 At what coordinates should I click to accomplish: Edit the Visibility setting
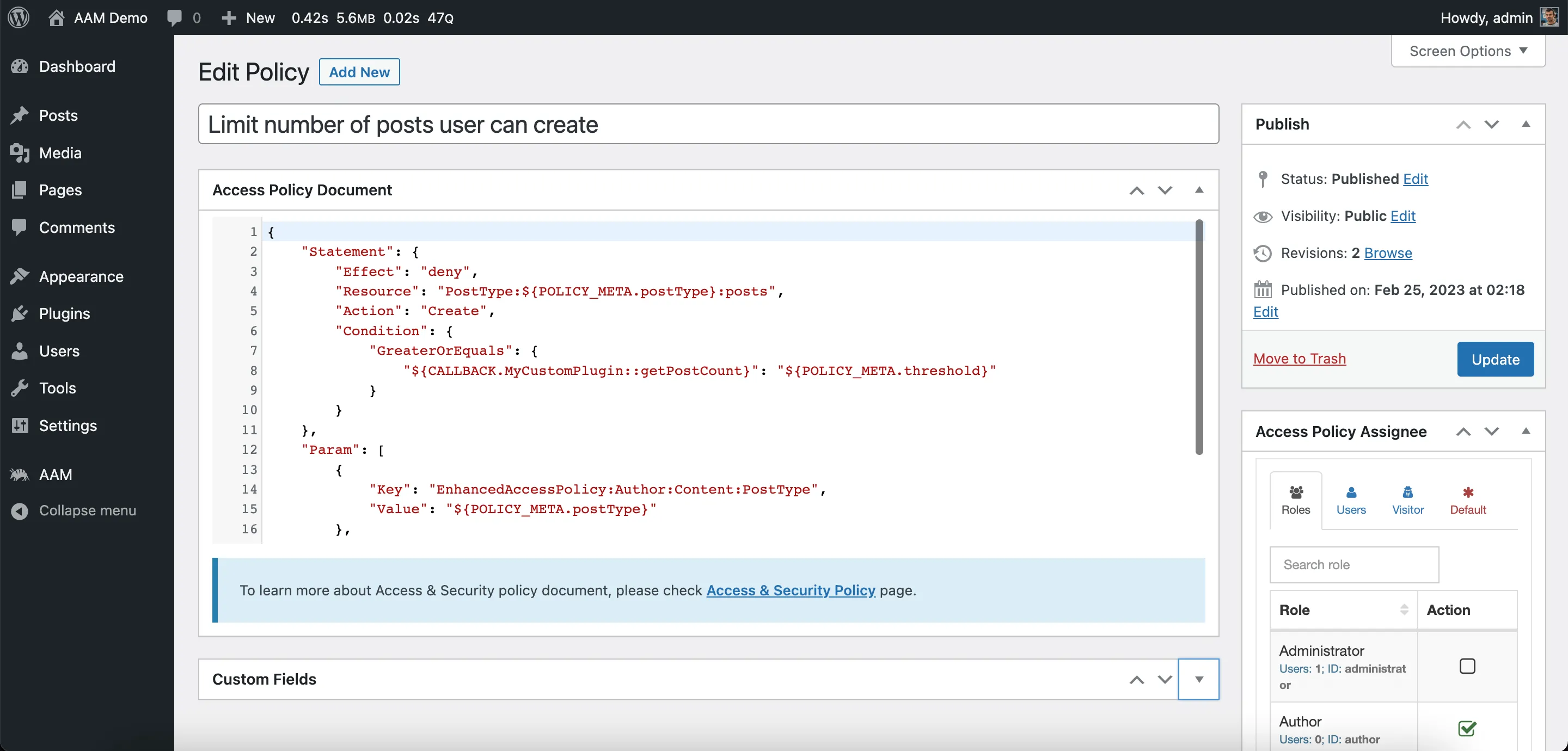pyautogui.click(x=1402, y=216)
